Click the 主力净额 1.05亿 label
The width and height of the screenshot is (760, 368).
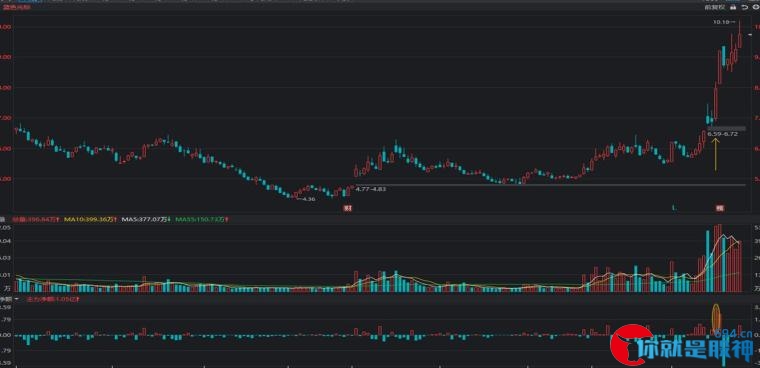(52, 299)
